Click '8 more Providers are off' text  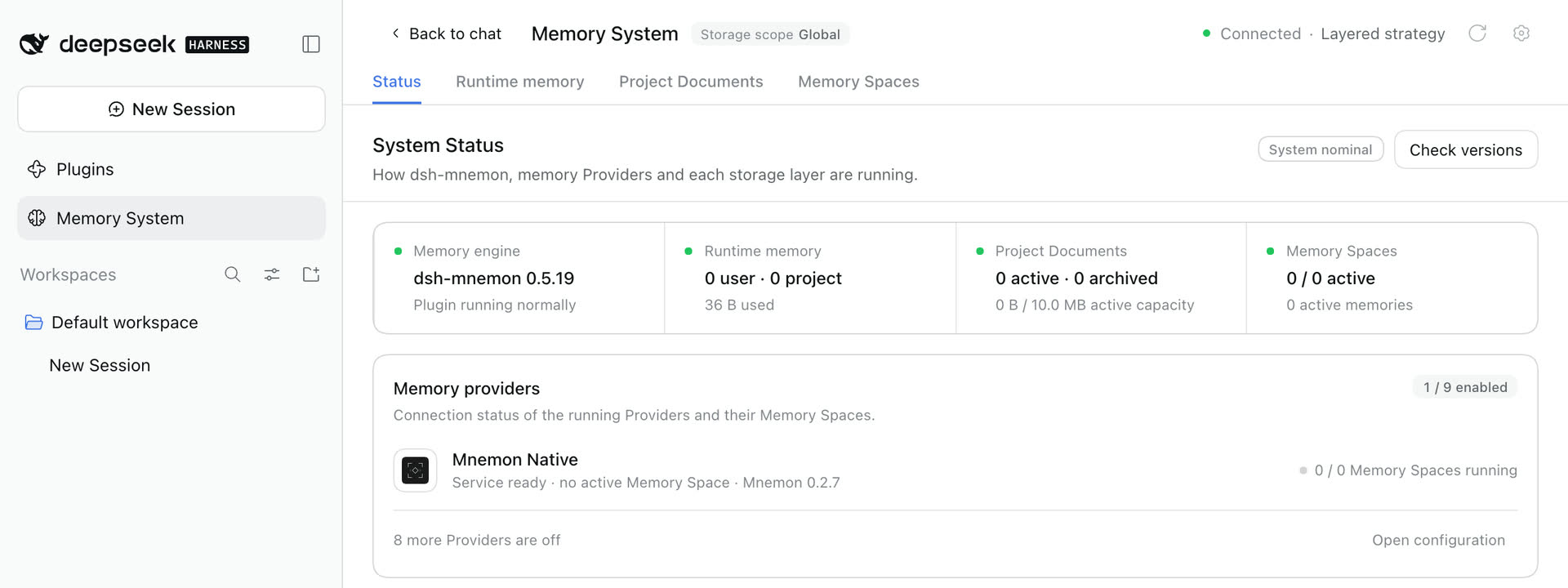click(477, 540)
